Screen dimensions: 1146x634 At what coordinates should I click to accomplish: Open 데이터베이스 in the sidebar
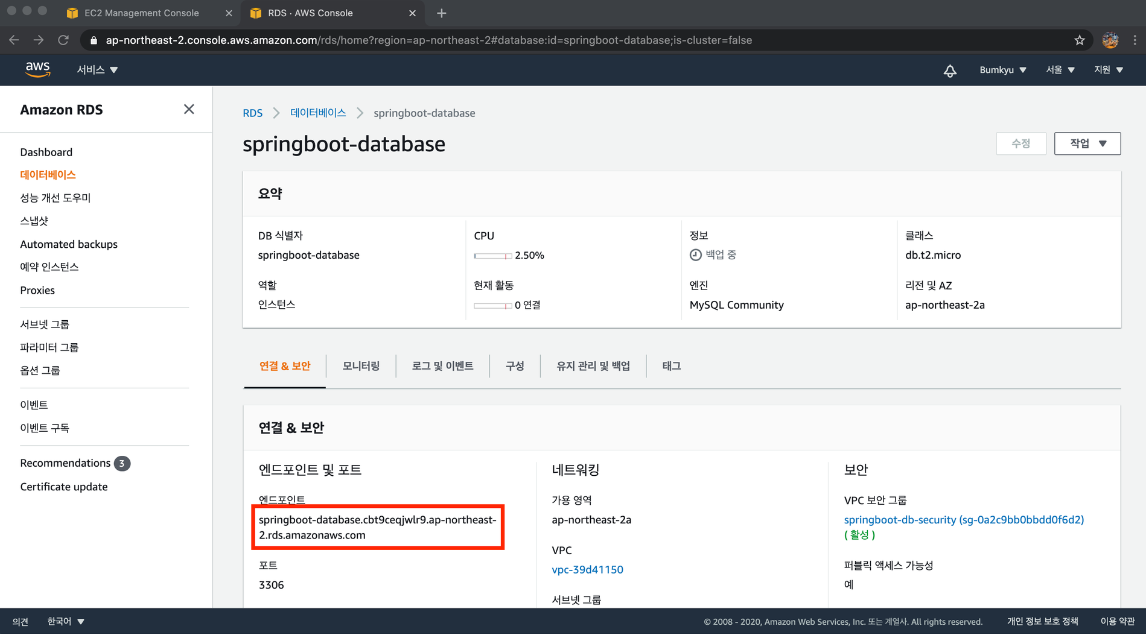(48, 175)
